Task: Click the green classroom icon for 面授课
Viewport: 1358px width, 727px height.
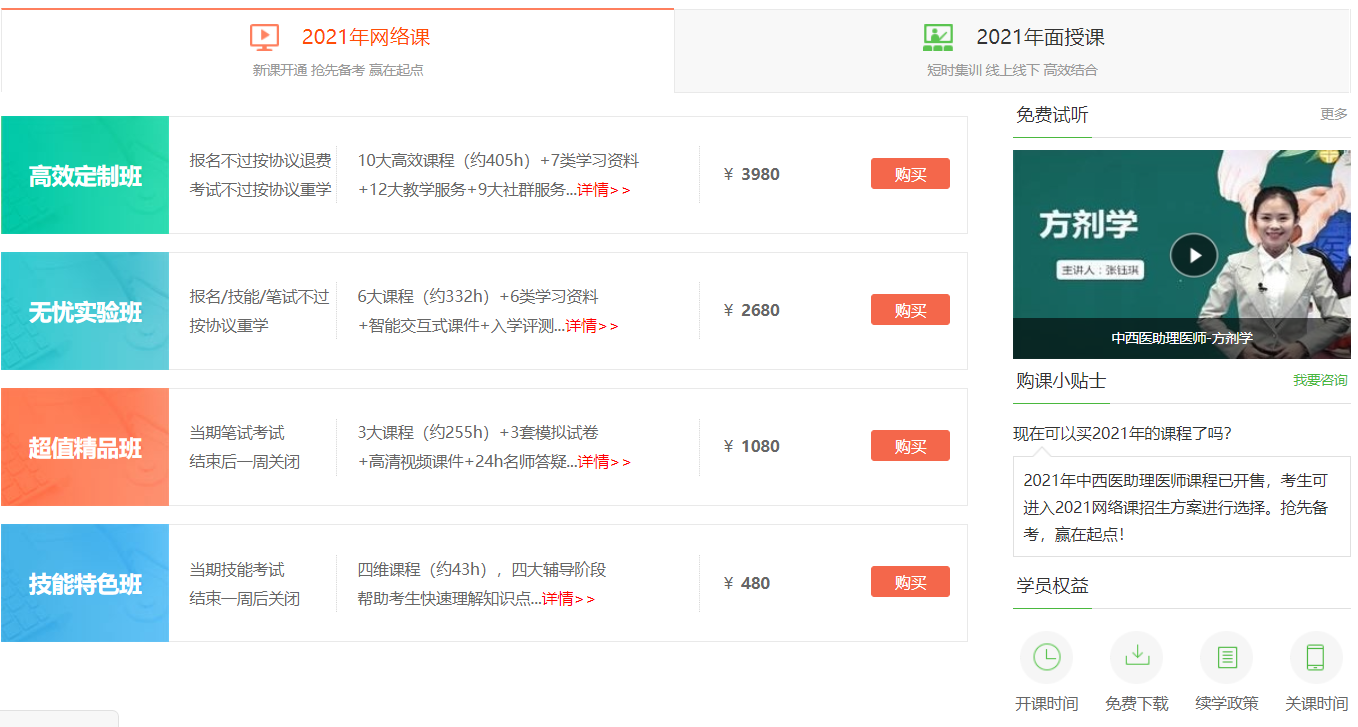Action: click(x=938, y=38)
